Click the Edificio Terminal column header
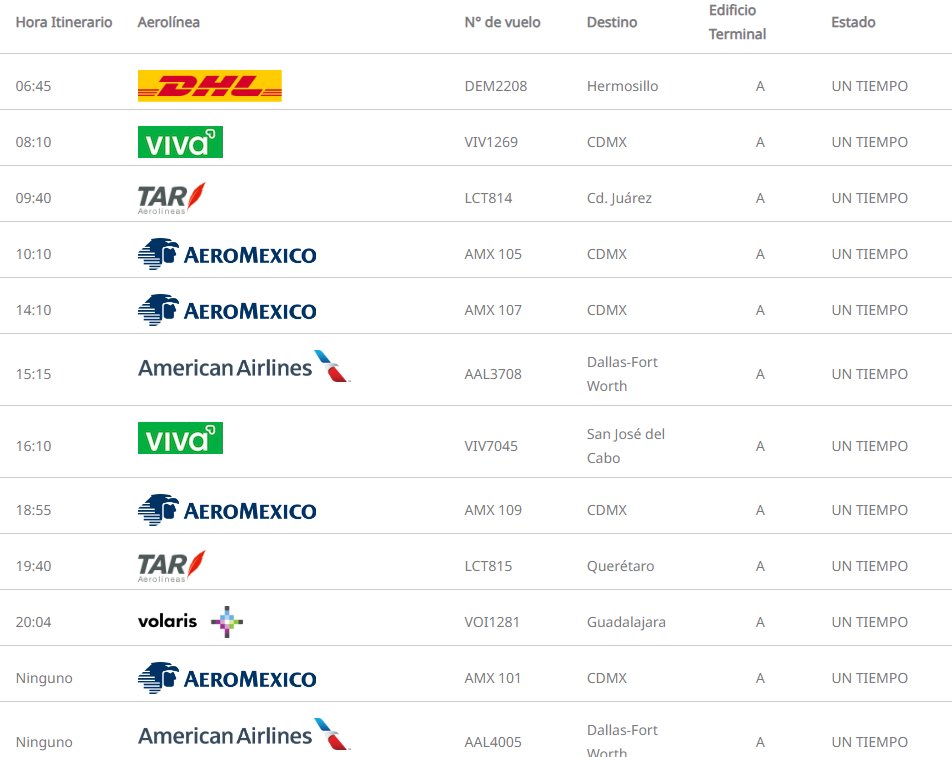This screenshot has height=757, width=952. [x=737, y=22]
